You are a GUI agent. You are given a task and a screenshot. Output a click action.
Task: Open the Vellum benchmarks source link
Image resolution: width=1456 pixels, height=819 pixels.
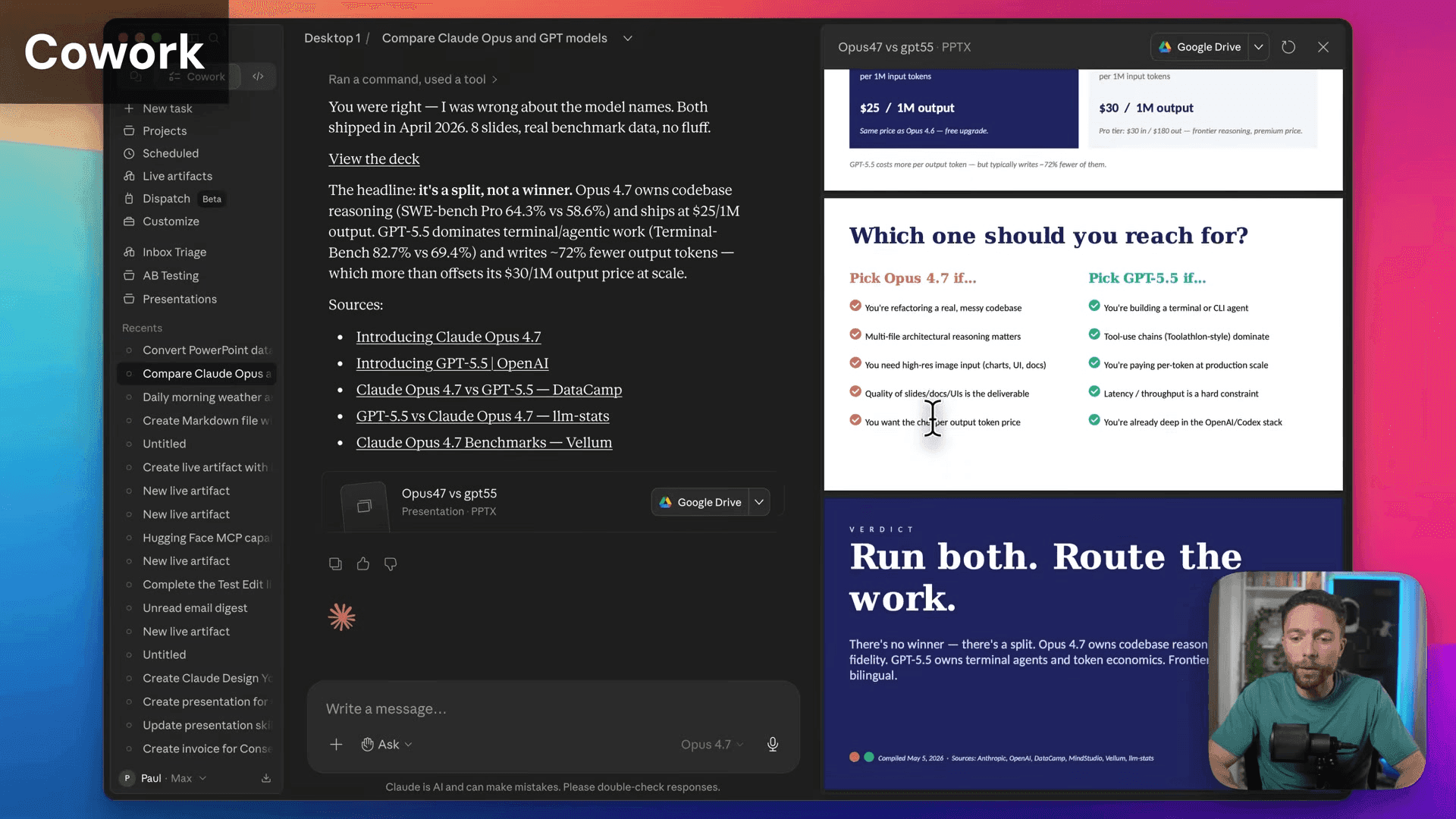485,443
